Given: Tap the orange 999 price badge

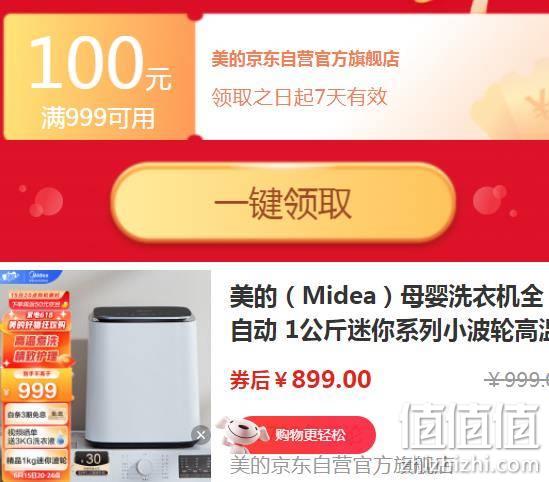Looking at the screenshot, I should 36,385.
